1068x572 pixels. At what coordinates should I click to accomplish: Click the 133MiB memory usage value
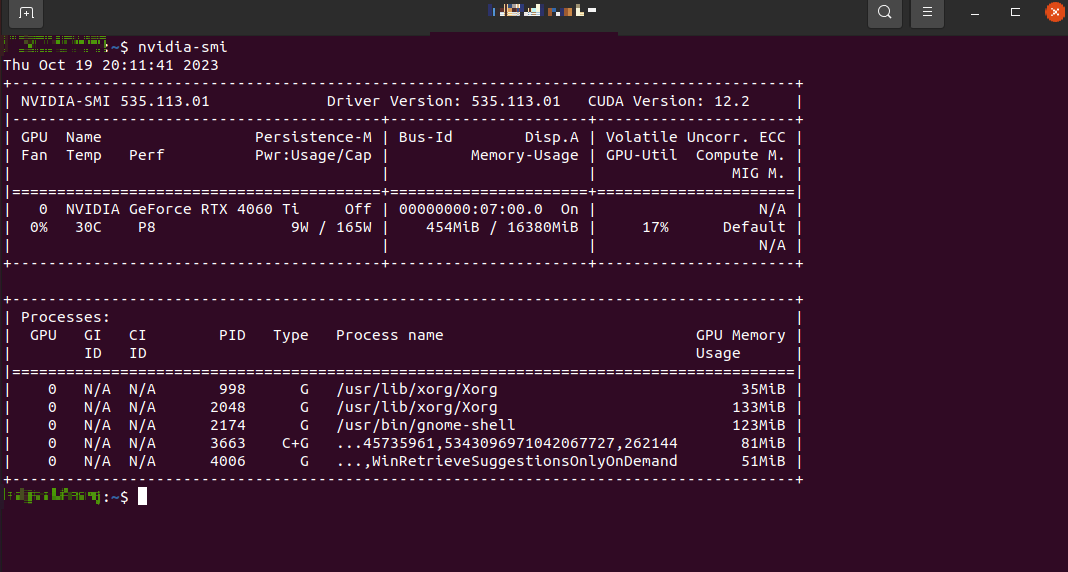coord(759,407)
